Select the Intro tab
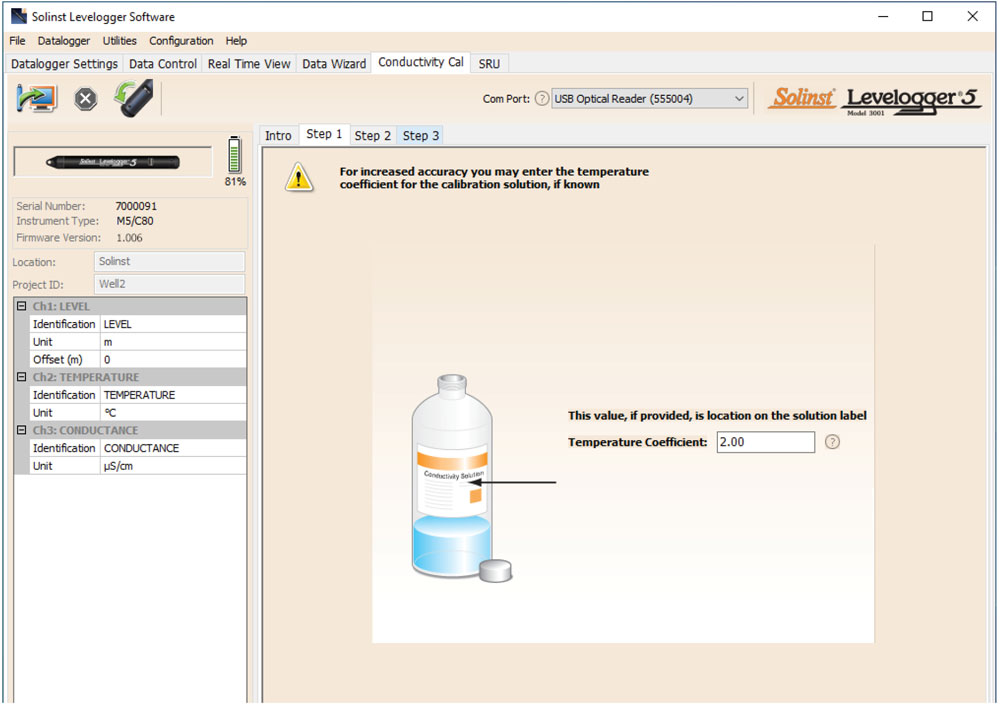 278,136
